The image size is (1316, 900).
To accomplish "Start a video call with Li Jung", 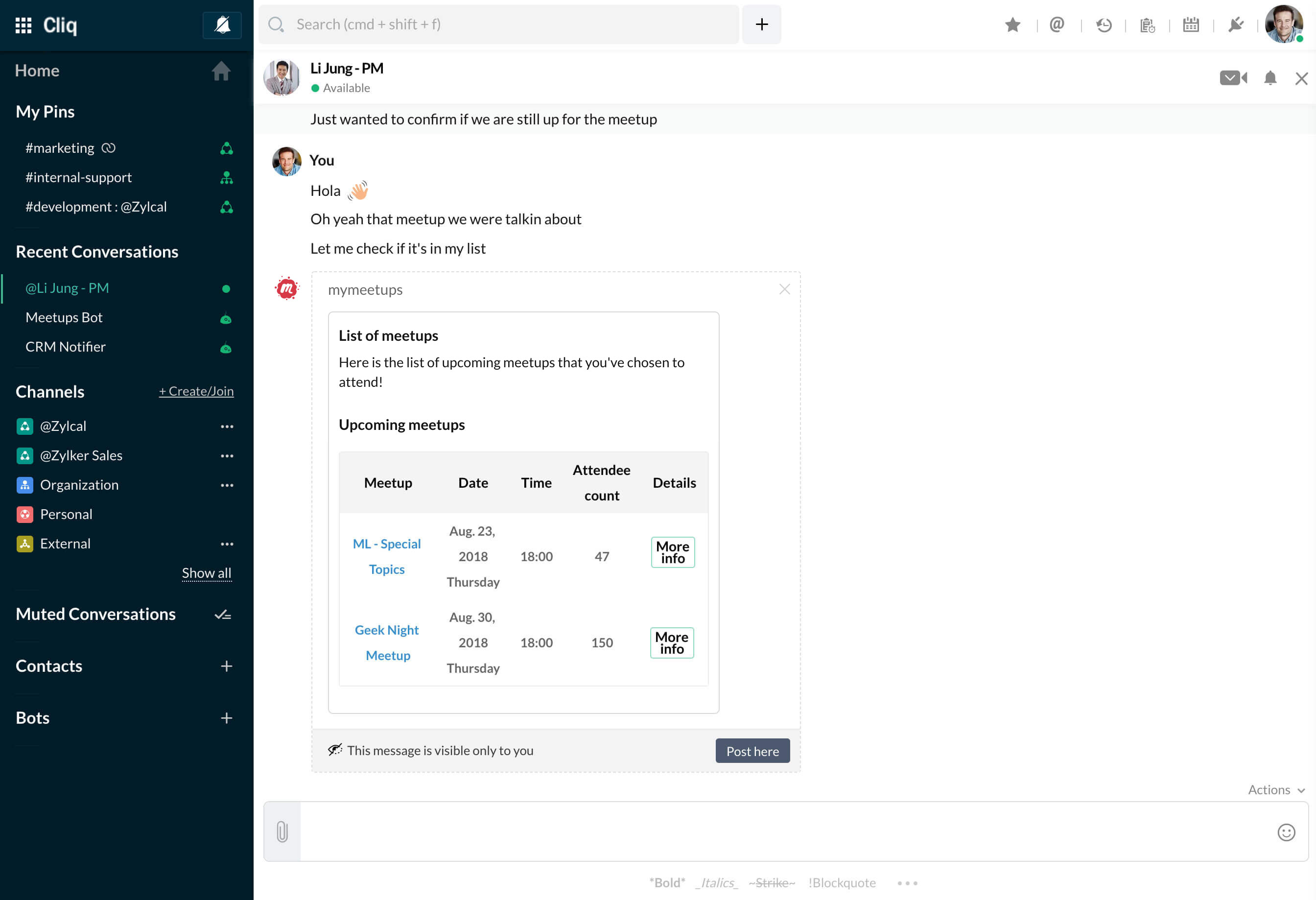I will (1233, 77).
